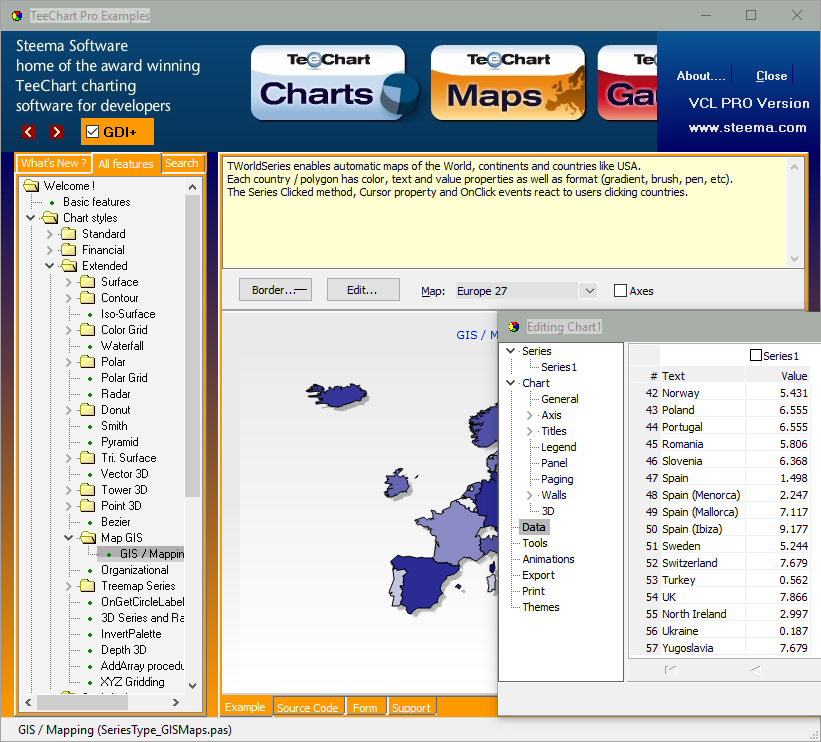Click the Edit... button
This screenshot has height=742, width=821.
point(363,290)
